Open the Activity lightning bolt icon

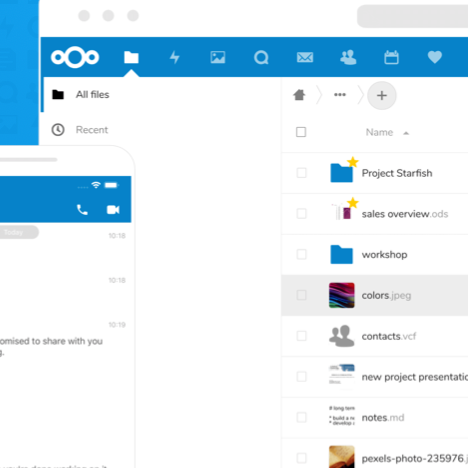(175, 57)
